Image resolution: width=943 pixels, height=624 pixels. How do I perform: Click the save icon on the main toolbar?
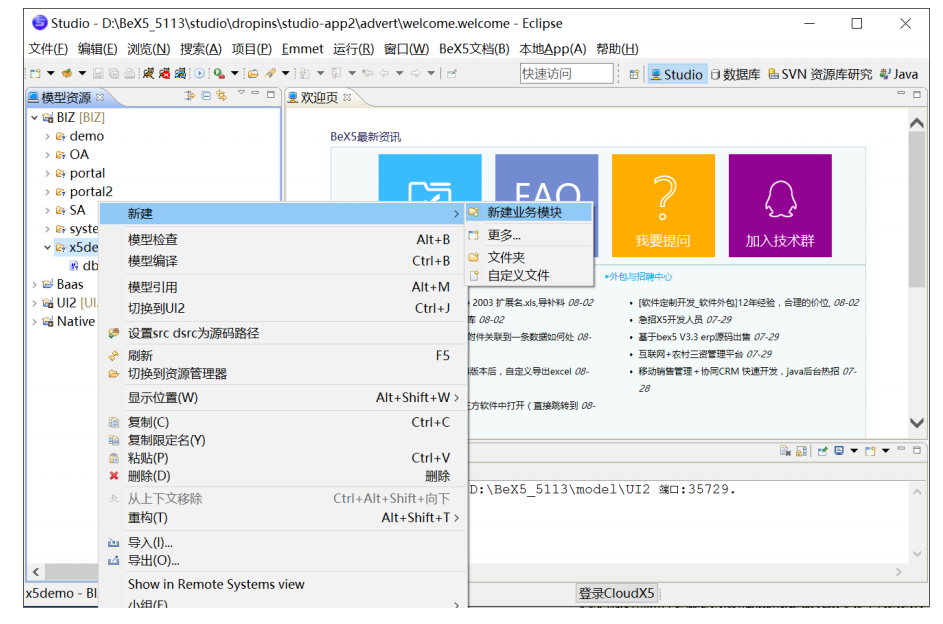click(x=99, y=73)
